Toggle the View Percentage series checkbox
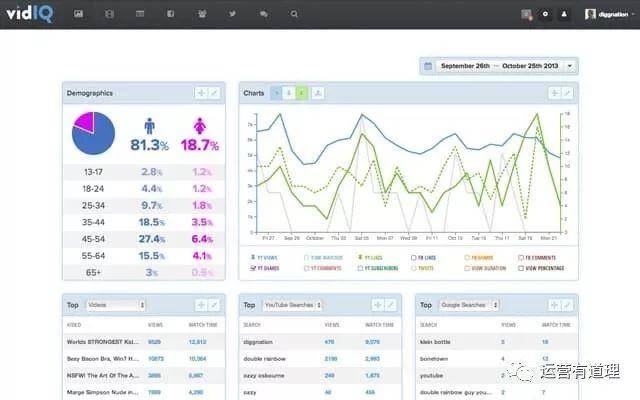 coord(521,268)
